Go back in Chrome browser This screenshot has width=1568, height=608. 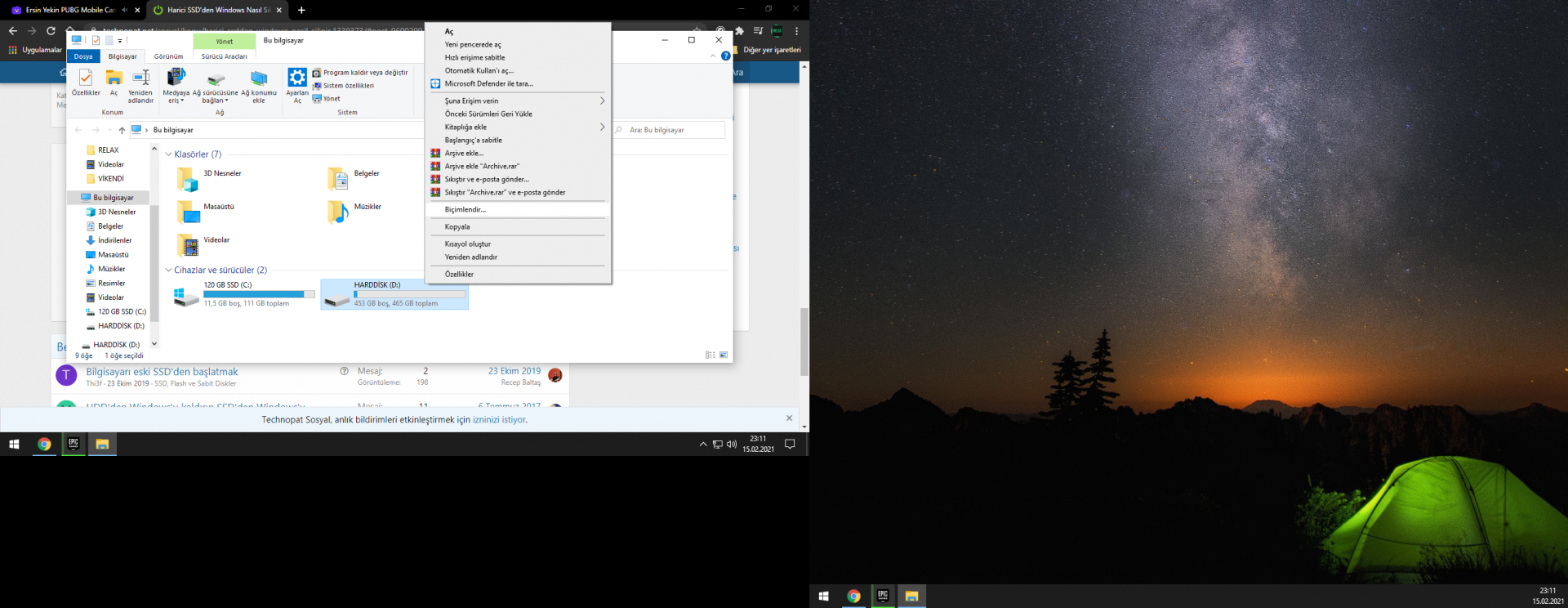pos(13,31)
